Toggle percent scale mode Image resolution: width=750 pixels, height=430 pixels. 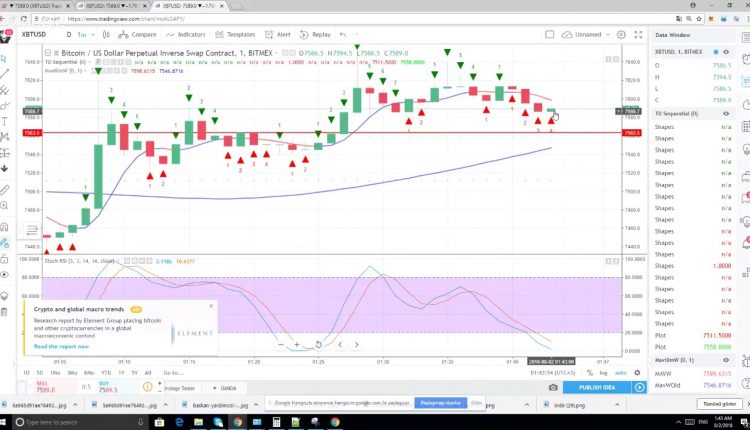tap(589, 373)
